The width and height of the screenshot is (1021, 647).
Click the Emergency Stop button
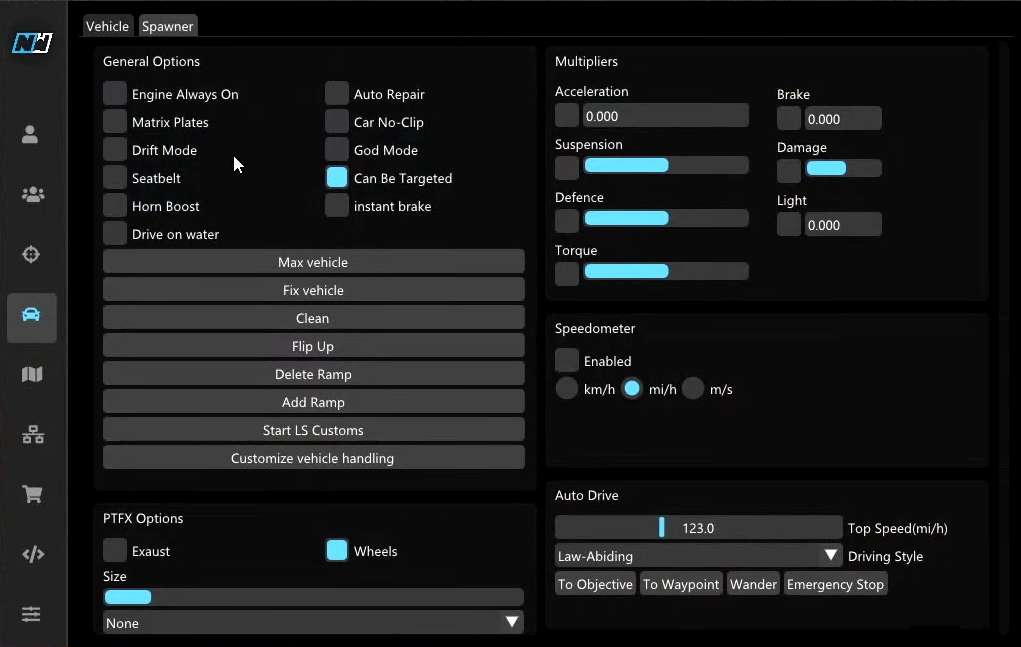pos(835,584)
